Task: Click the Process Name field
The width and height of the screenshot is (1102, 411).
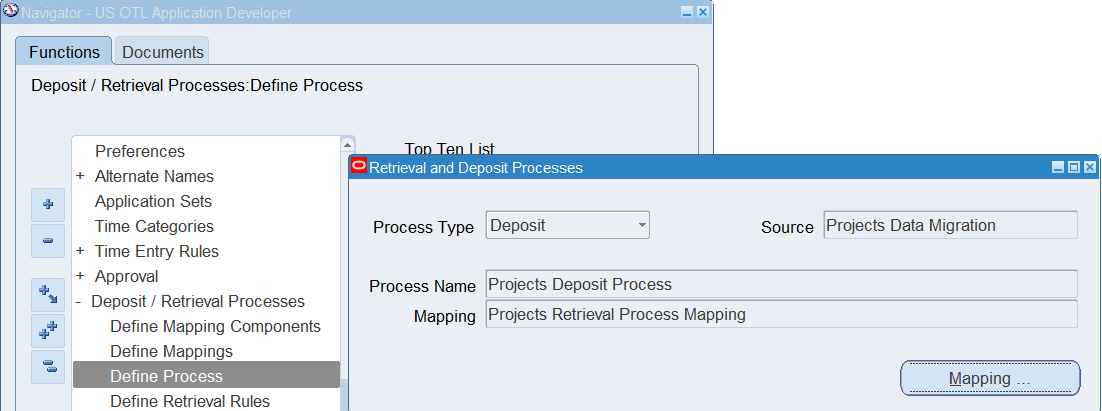Action: click(781, 284)
